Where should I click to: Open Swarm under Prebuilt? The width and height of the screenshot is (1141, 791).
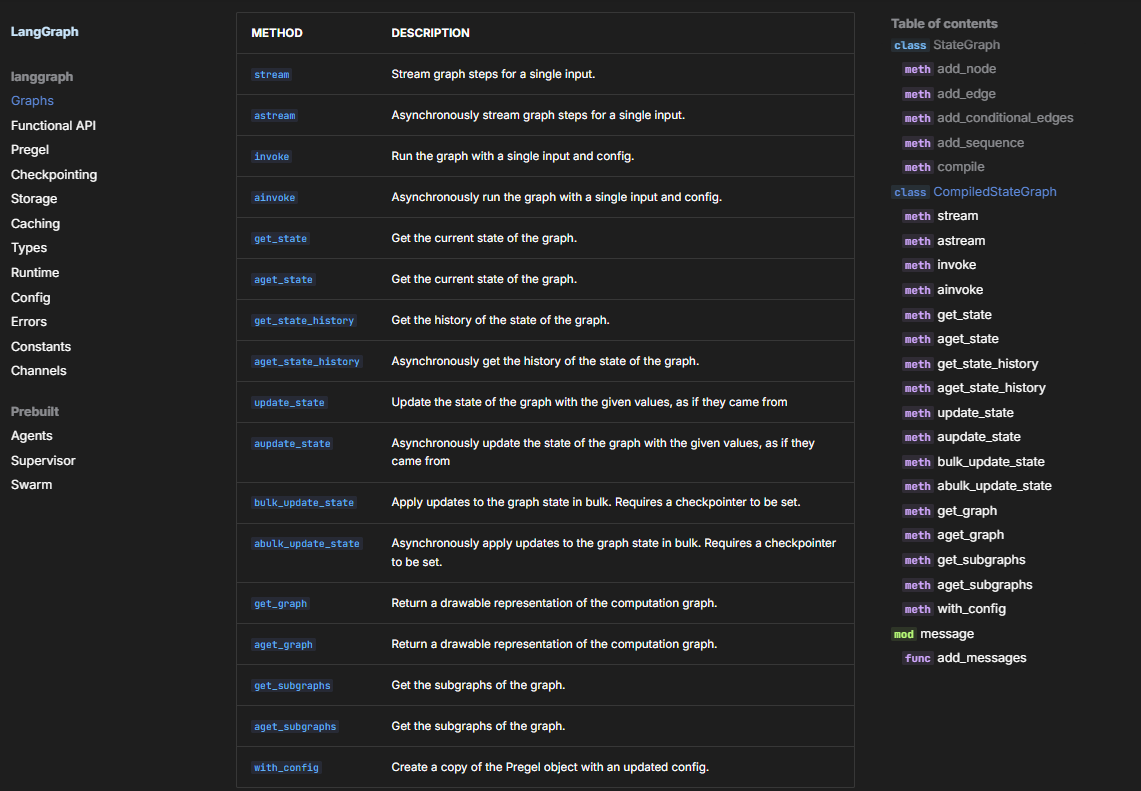click(x=31, y=485)
